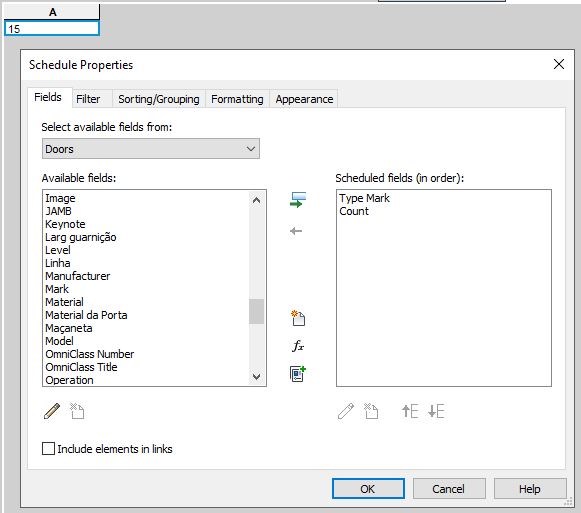Image resolution: width=581 pixels, height=513 pixels.
Task: Click the Move parameter up icon
Action: point(410,411)
